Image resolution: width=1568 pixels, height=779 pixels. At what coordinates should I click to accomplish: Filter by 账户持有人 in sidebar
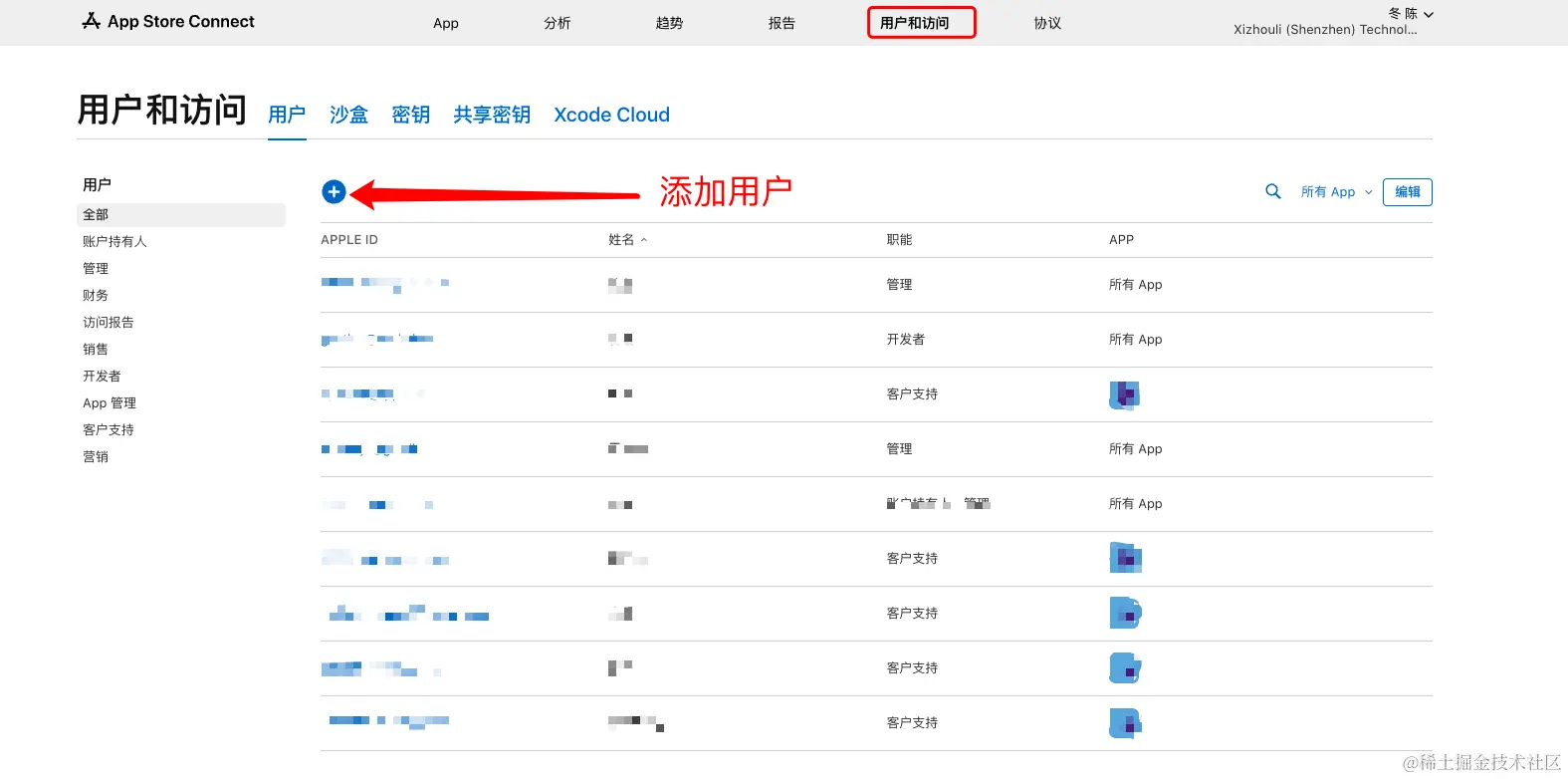click(114, 242)
